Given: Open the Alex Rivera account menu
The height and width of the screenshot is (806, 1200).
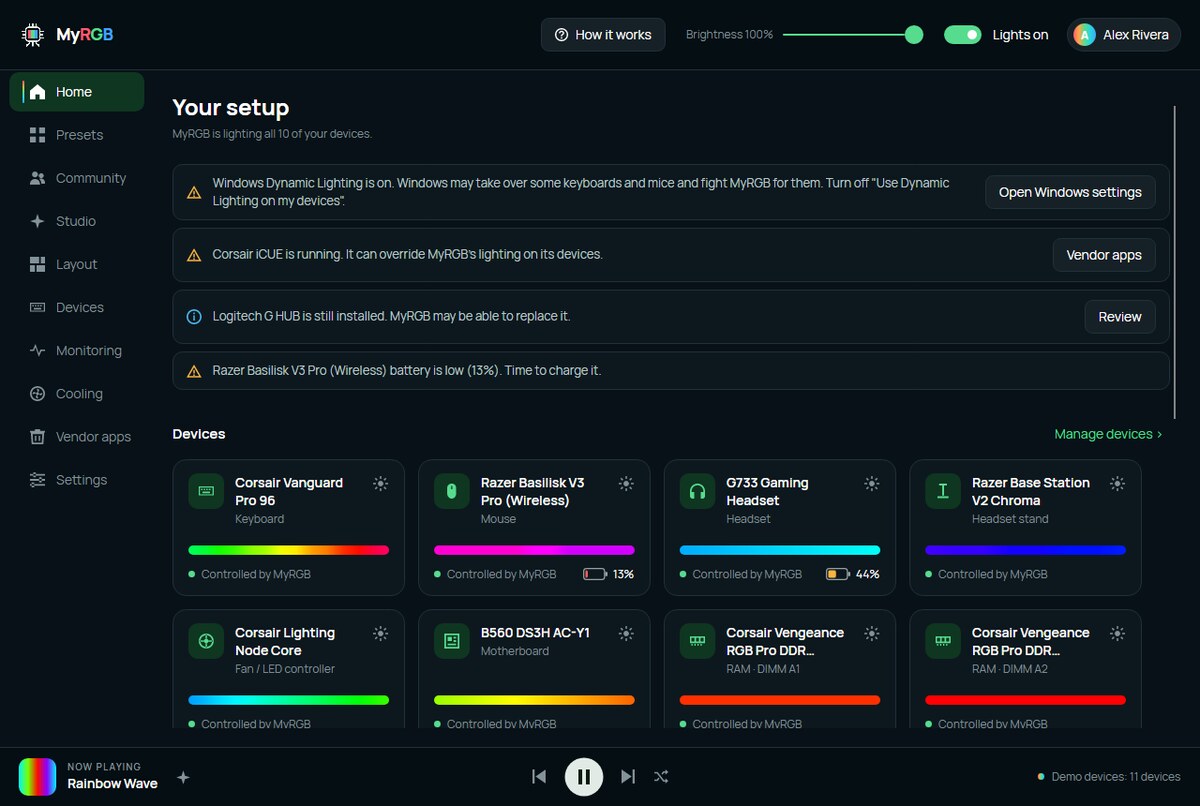Looking at the screenshot, I should pyautogui.click(x=1124, y=35).
